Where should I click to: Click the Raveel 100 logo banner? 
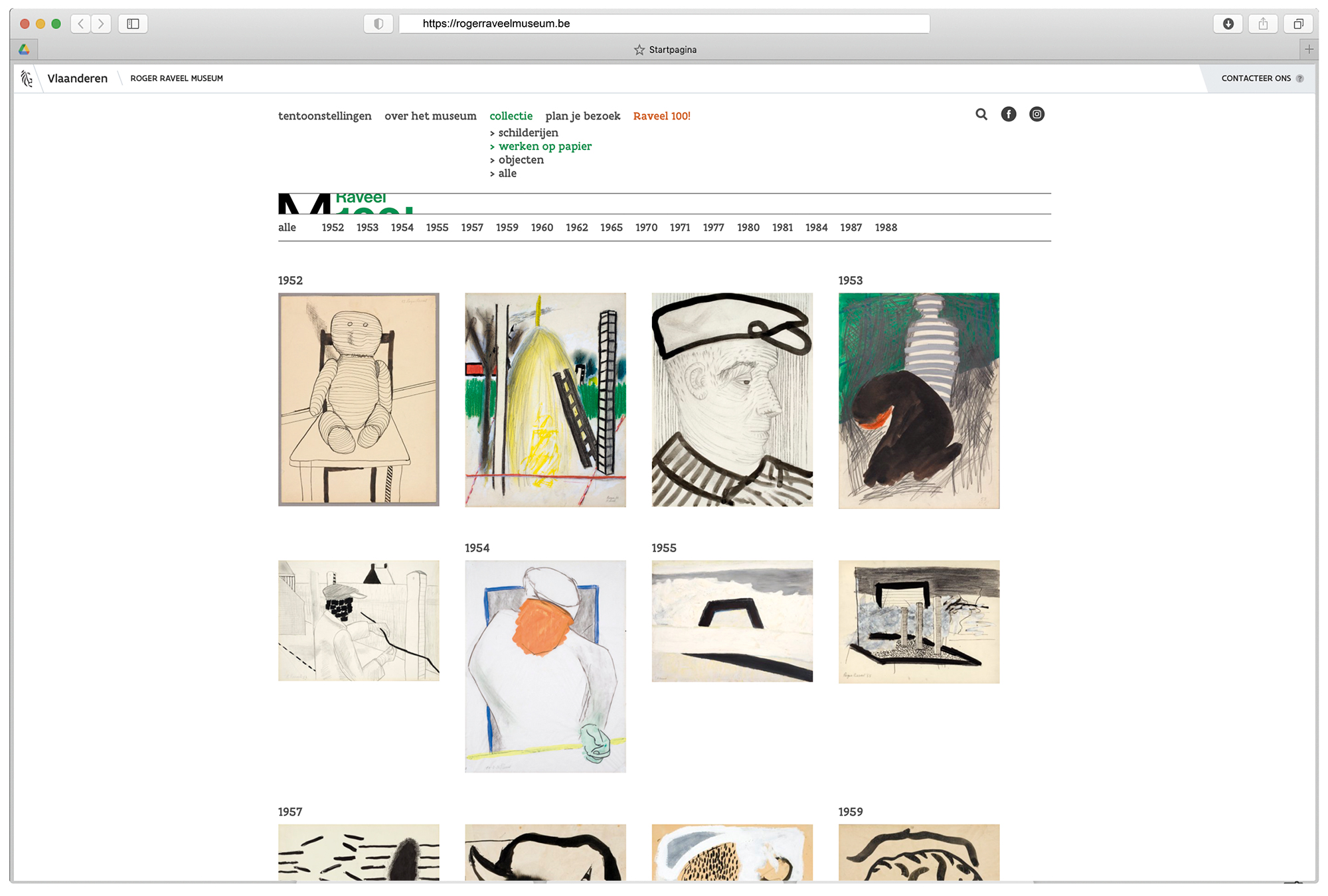[x=346, y=203]
